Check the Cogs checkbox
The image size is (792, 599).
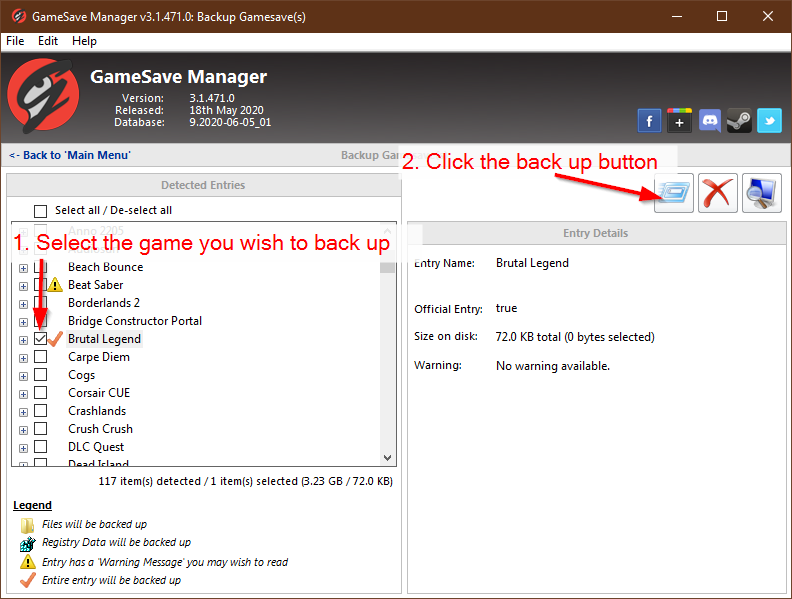tap(40, 375)
